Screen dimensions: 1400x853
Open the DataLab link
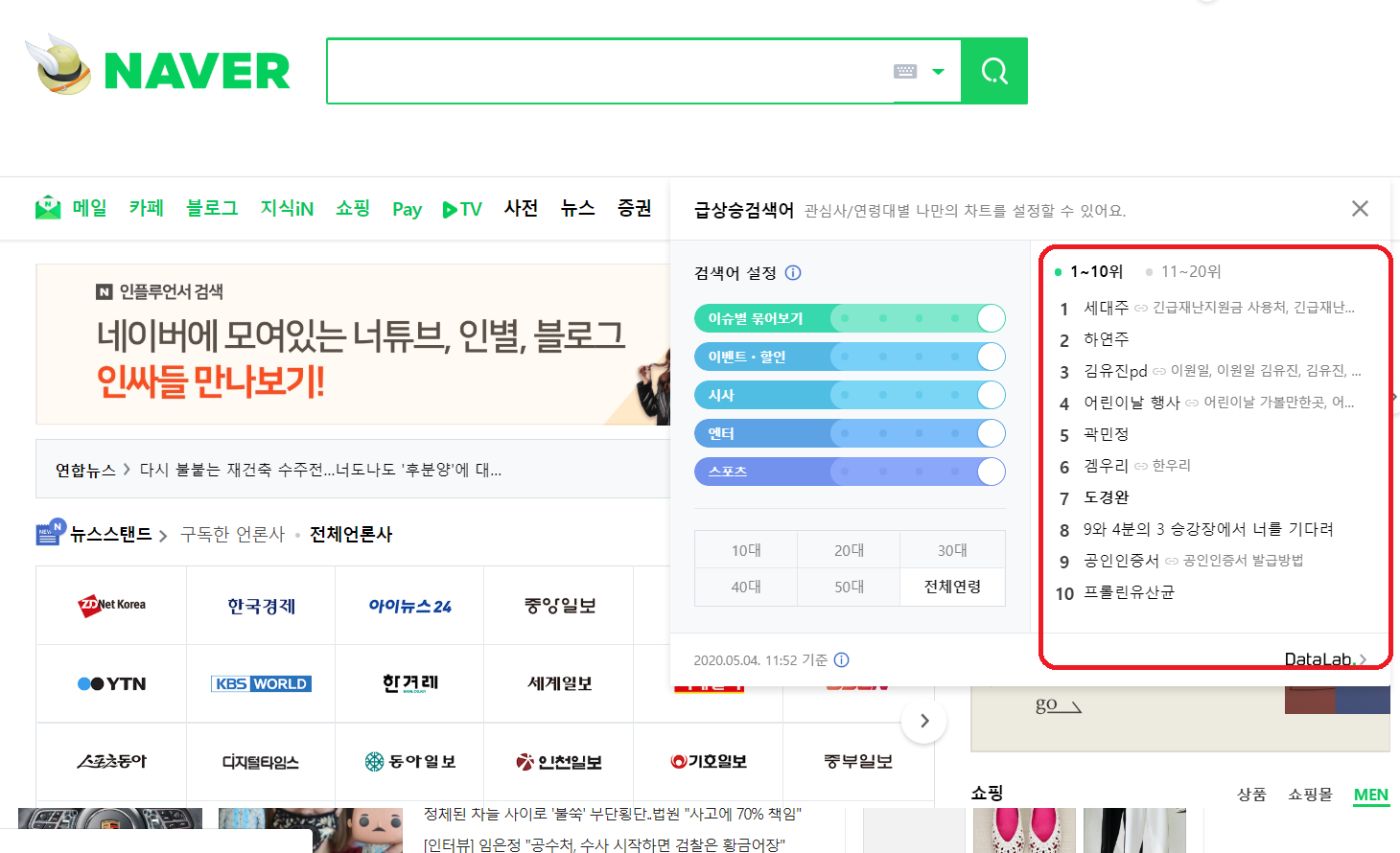pyautogui.click(x=1325, y=658)
